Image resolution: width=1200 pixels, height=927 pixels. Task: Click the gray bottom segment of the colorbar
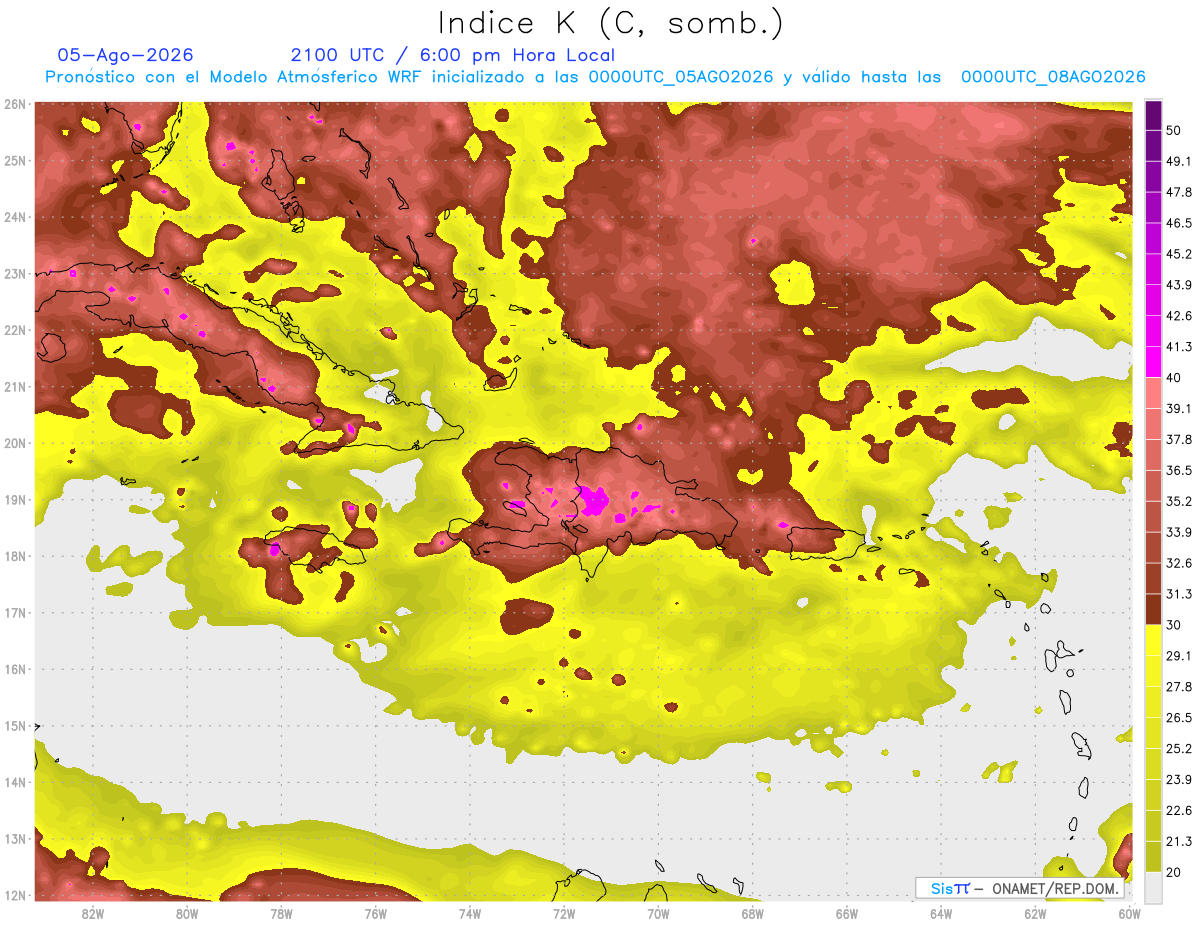coord(1153,887)
